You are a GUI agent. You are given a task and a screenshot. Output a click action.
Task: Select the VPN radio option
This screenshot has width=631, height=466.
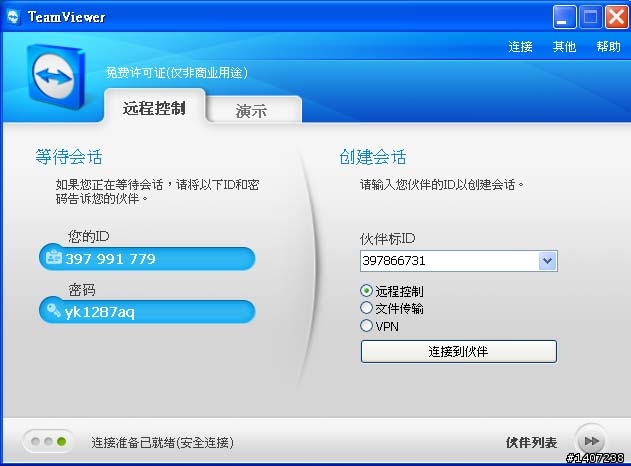pos(366,325)
